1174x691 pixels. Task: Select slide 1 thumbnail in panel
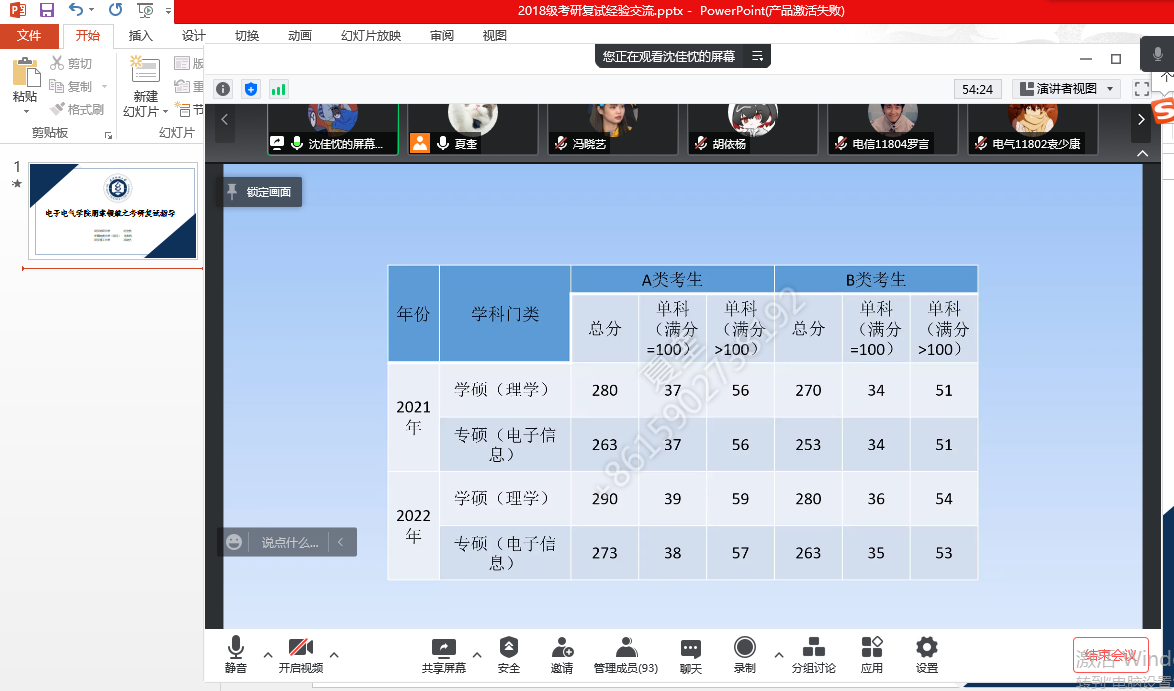point(113,212)
